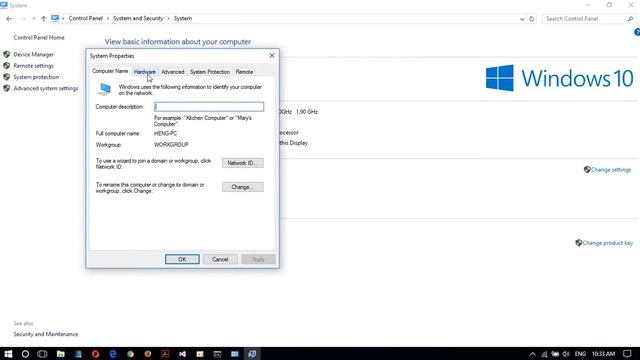The height and width of the screenshot is (360, 640).
Task: Go back in Control Panel navigation
Action: point(9,19)
